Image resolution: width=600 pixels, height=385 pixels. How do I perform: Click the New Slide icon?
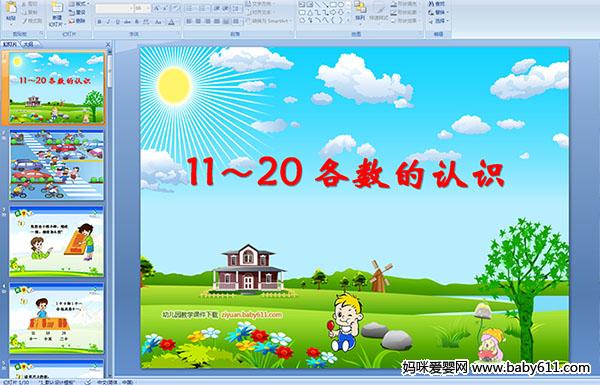pyautogui.click(x=57, y=7)
